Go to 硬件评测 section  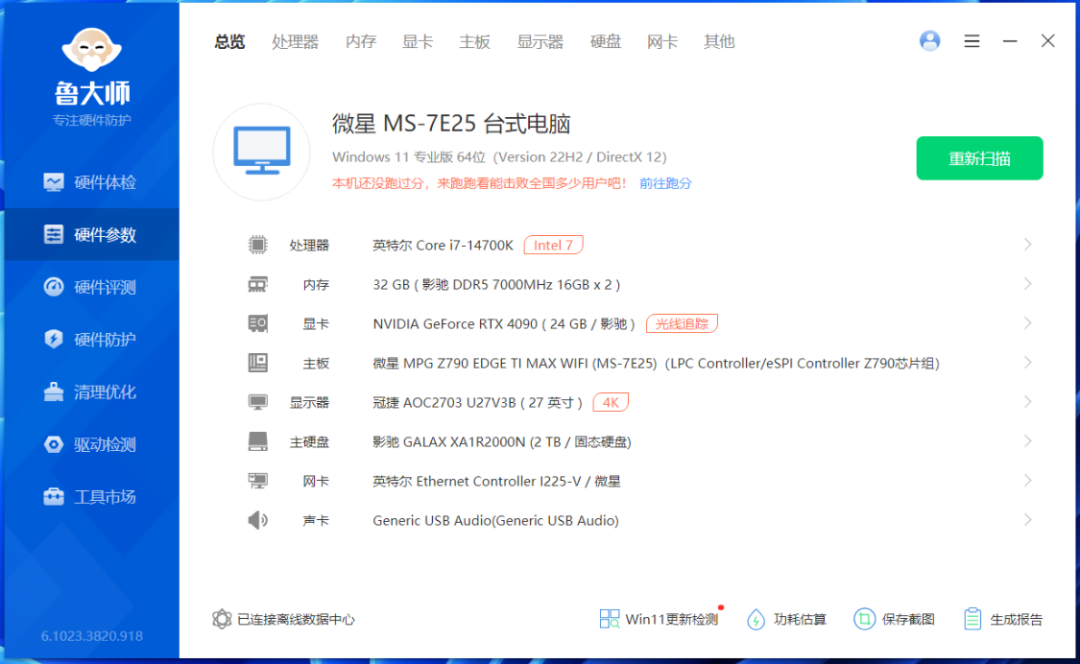[90, 287]
